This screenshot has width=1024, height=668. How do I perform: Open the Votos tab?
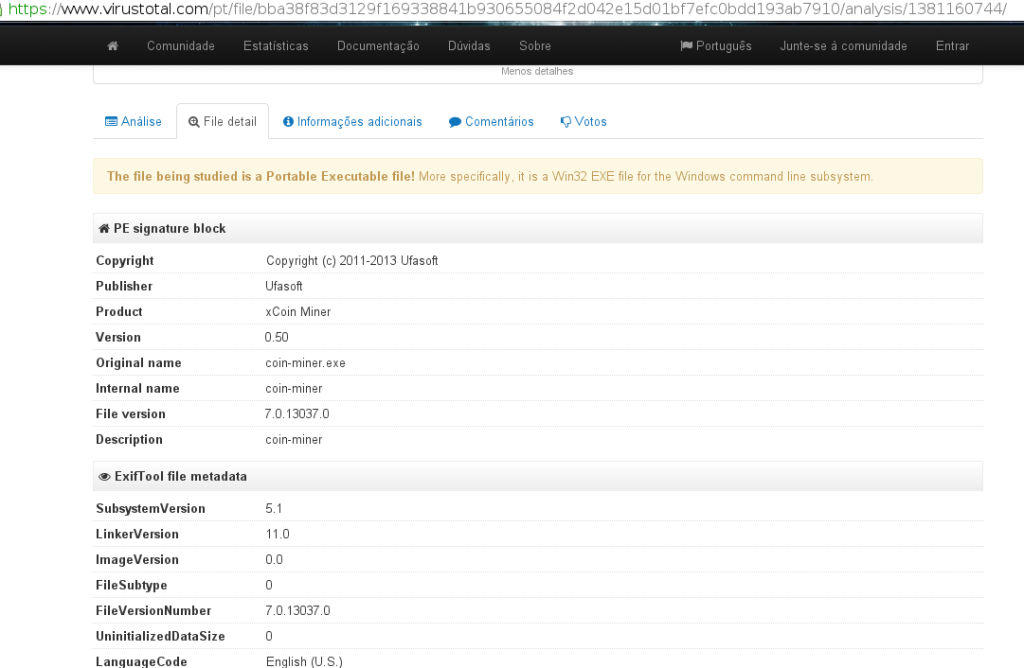point(584,121)
